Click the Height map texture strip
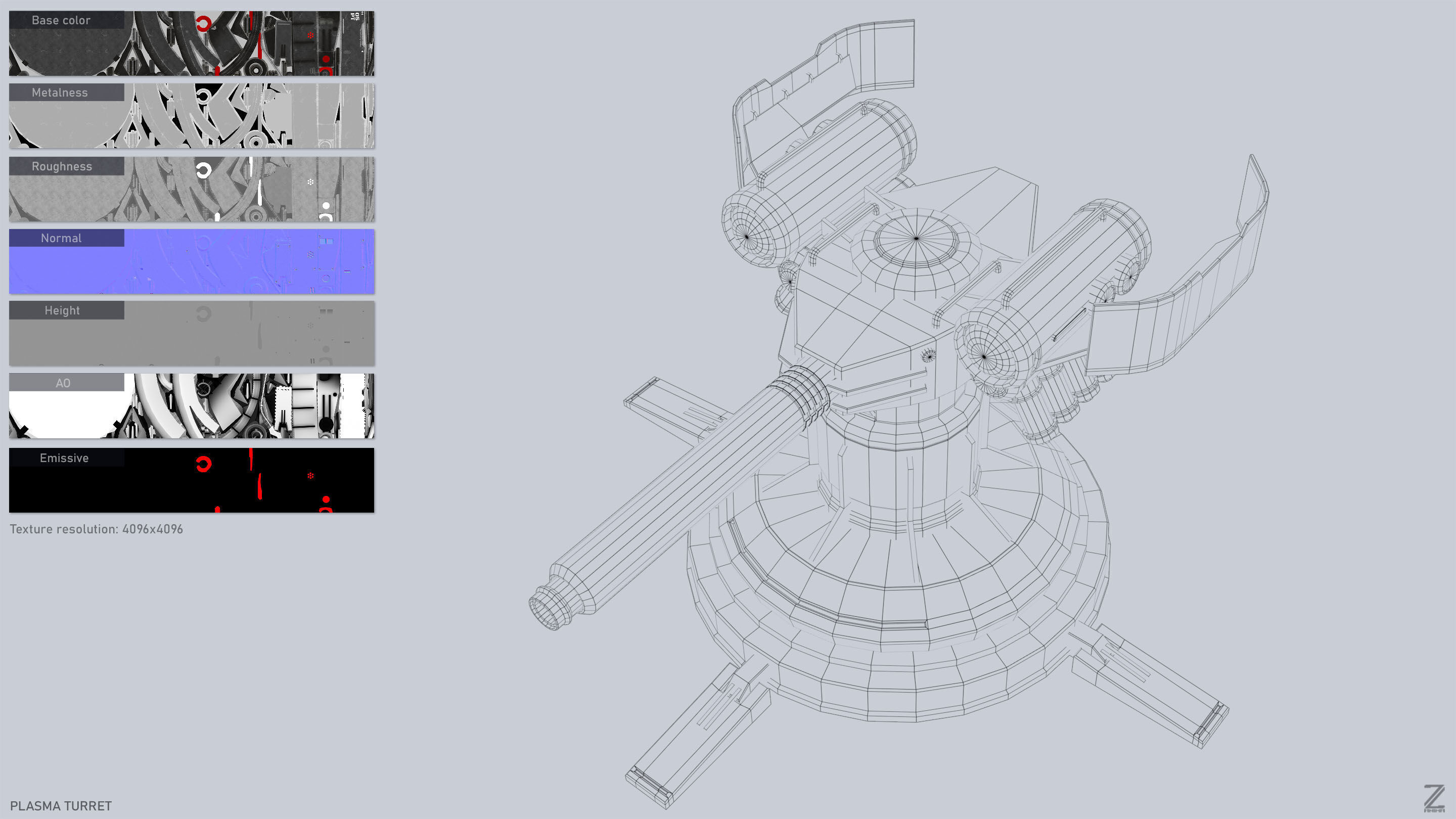The height and width of the screenshot is (819, 1456). [192, 334]
